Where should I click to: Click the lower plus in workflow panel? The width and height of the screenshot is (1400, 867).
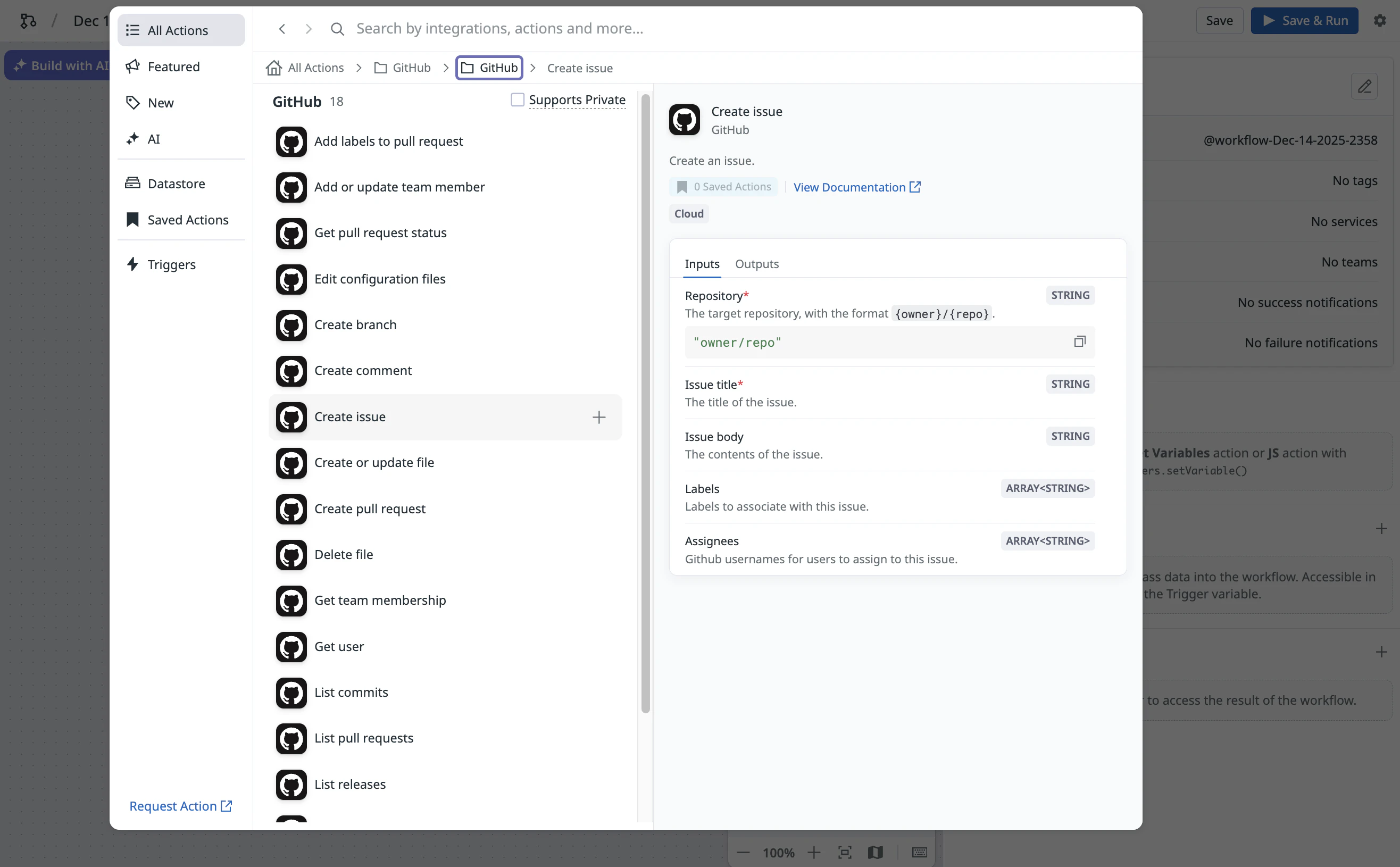coord(1381,652)
